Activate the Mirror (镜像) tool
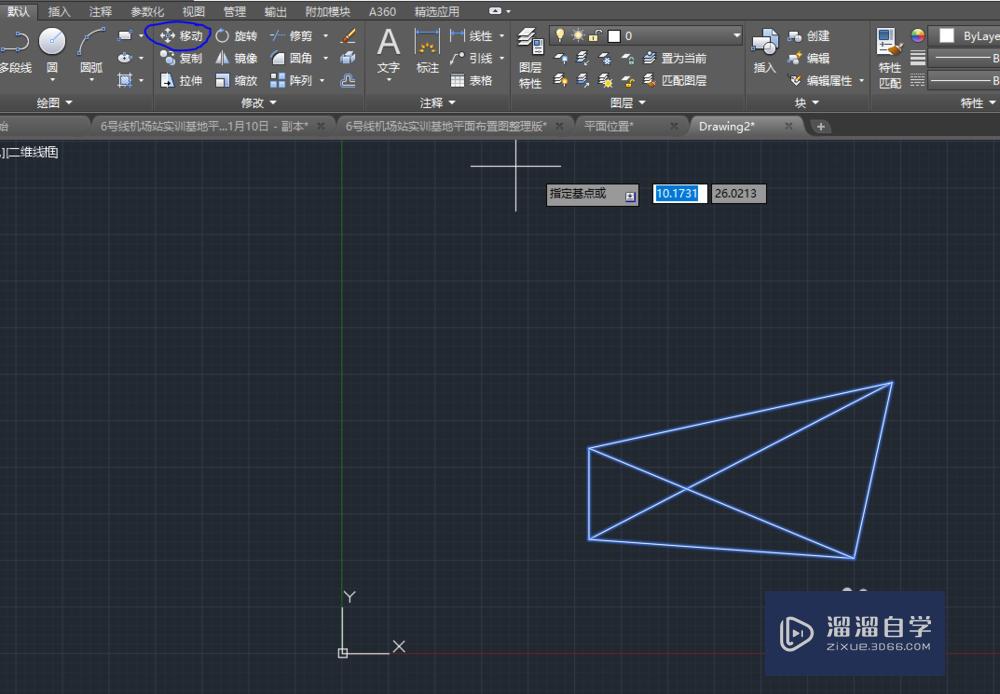 tap(236, 59)
